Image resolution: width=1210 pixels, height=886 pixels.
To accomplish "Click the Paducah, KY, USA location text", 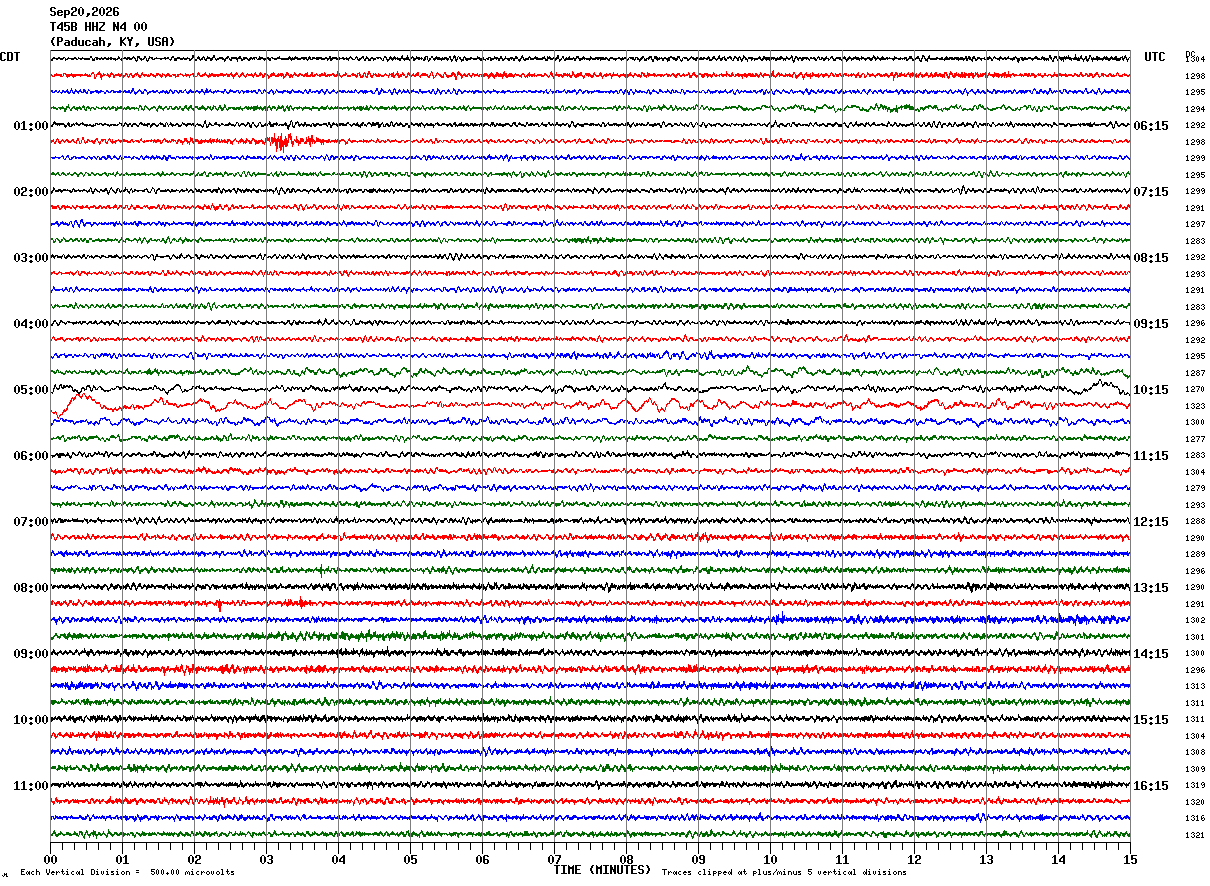I will (x=112, y=42).
